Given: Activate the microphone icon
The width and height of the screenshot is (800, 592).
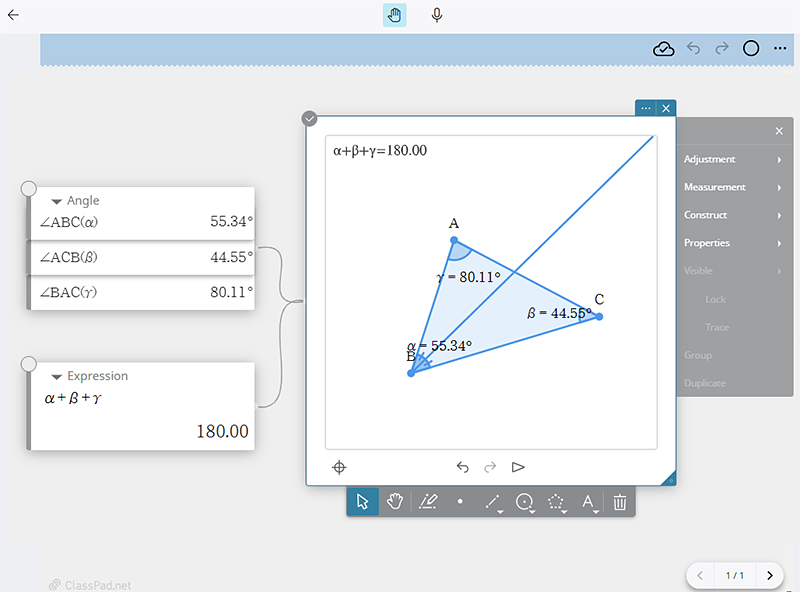Looking at the screenshot, I should pos(437,15).
